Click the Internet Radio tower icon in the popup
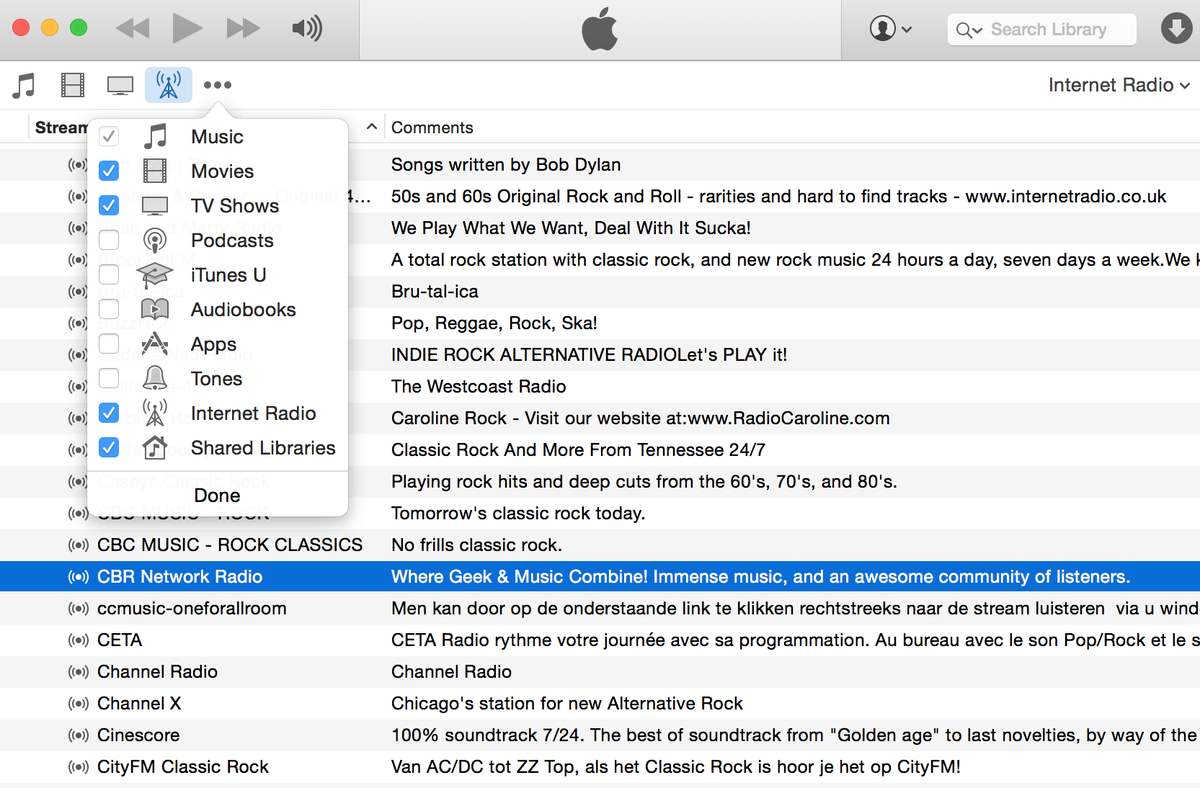 (x=155, y=413)
